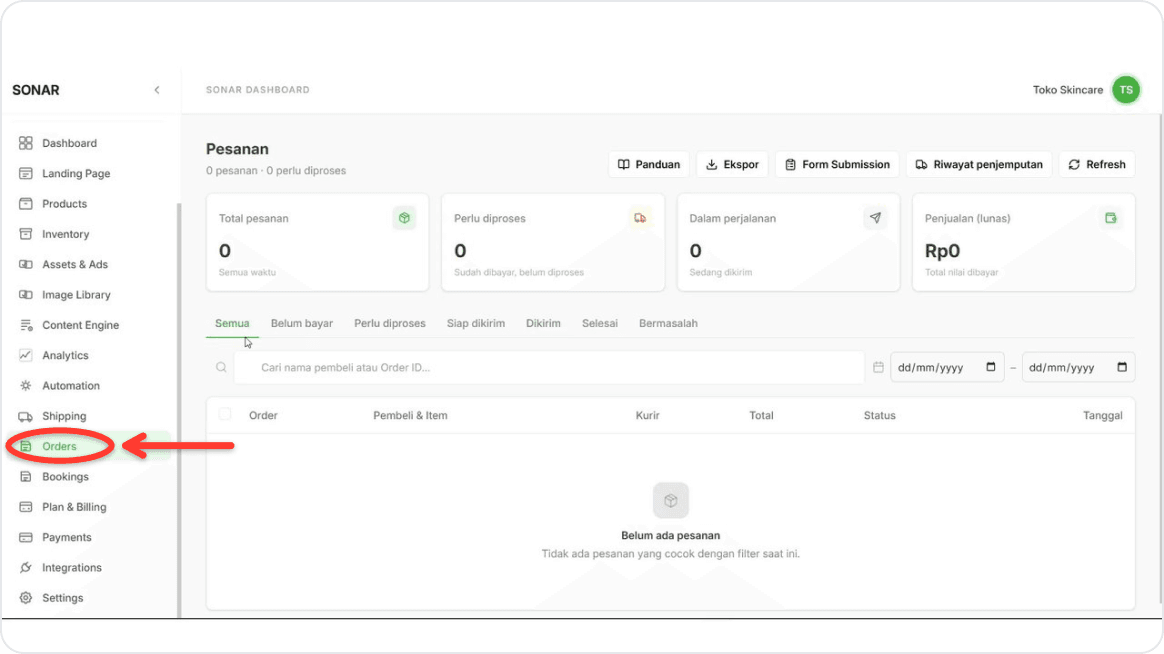Screen dimensions: 1164x654
Task: Click the Landing Page sidebar icon
Action: coord(26,173)
